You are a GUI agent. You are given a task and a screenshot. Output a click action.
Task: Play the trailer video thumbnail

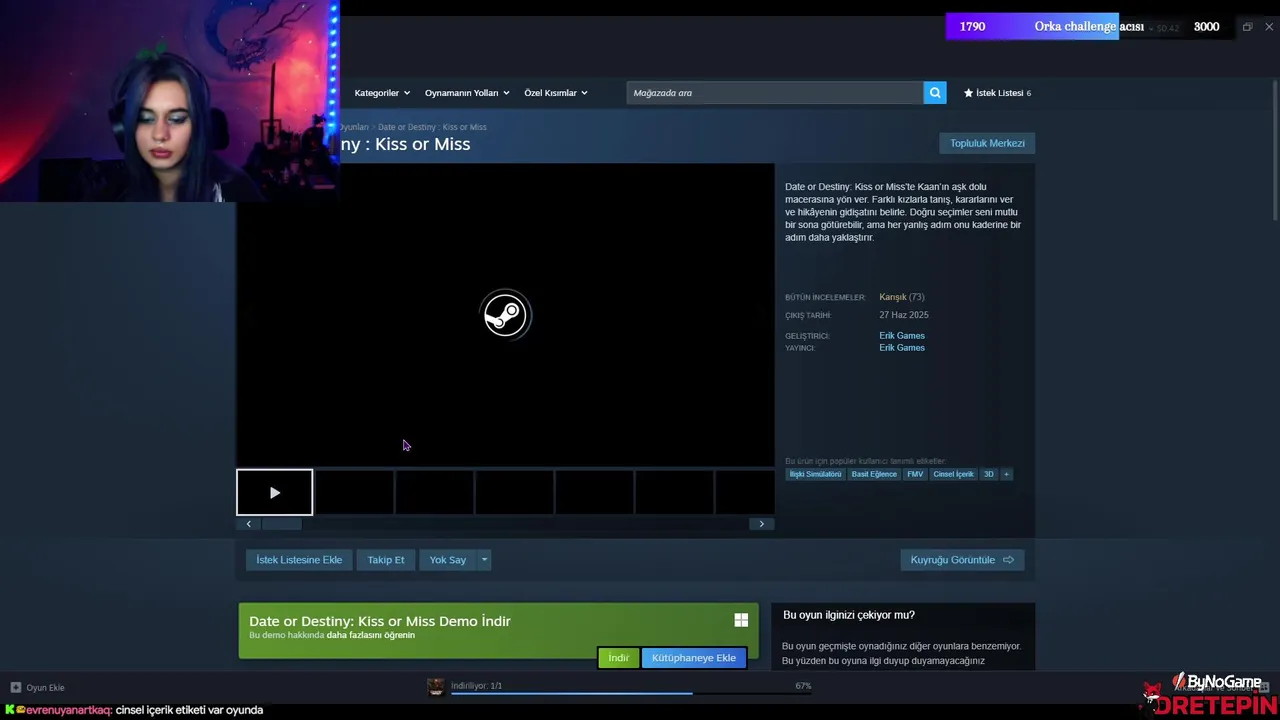(274, 492)
